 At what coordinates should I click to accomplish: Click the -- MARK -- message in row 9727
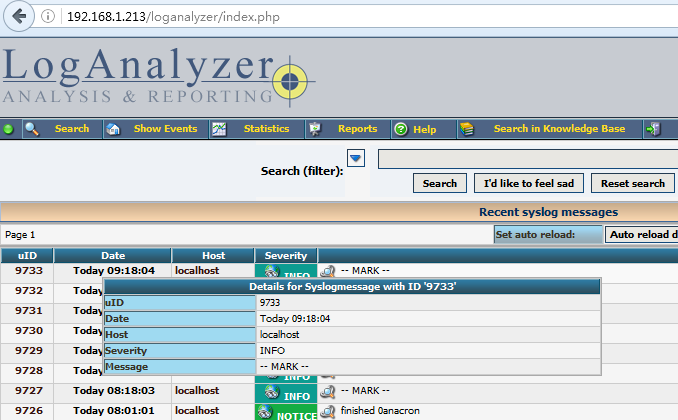[x=365, y=391]
